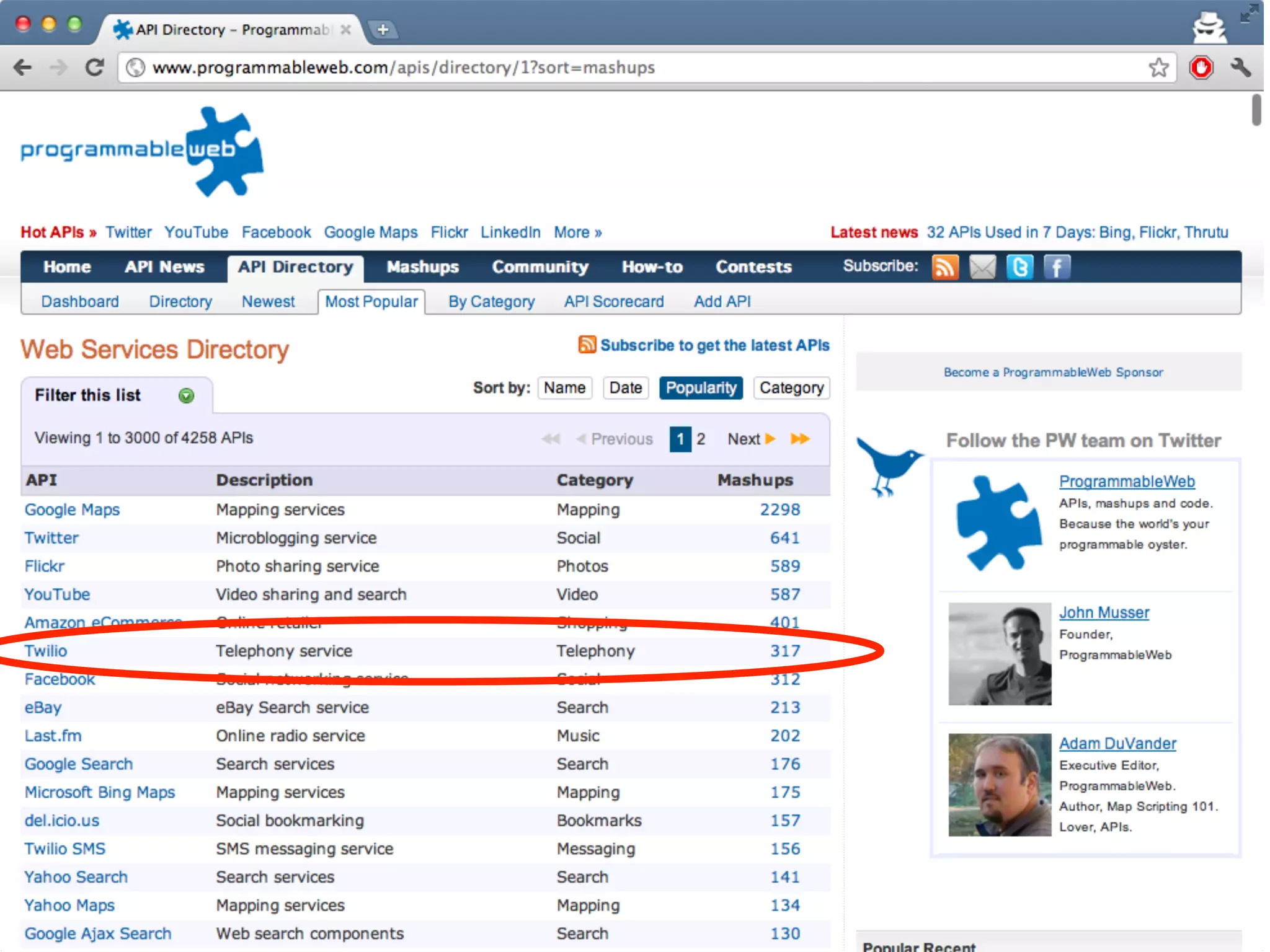Switch to the By Category sub-tab
This screenshot has width=1270, height=952.
point(491,302)
